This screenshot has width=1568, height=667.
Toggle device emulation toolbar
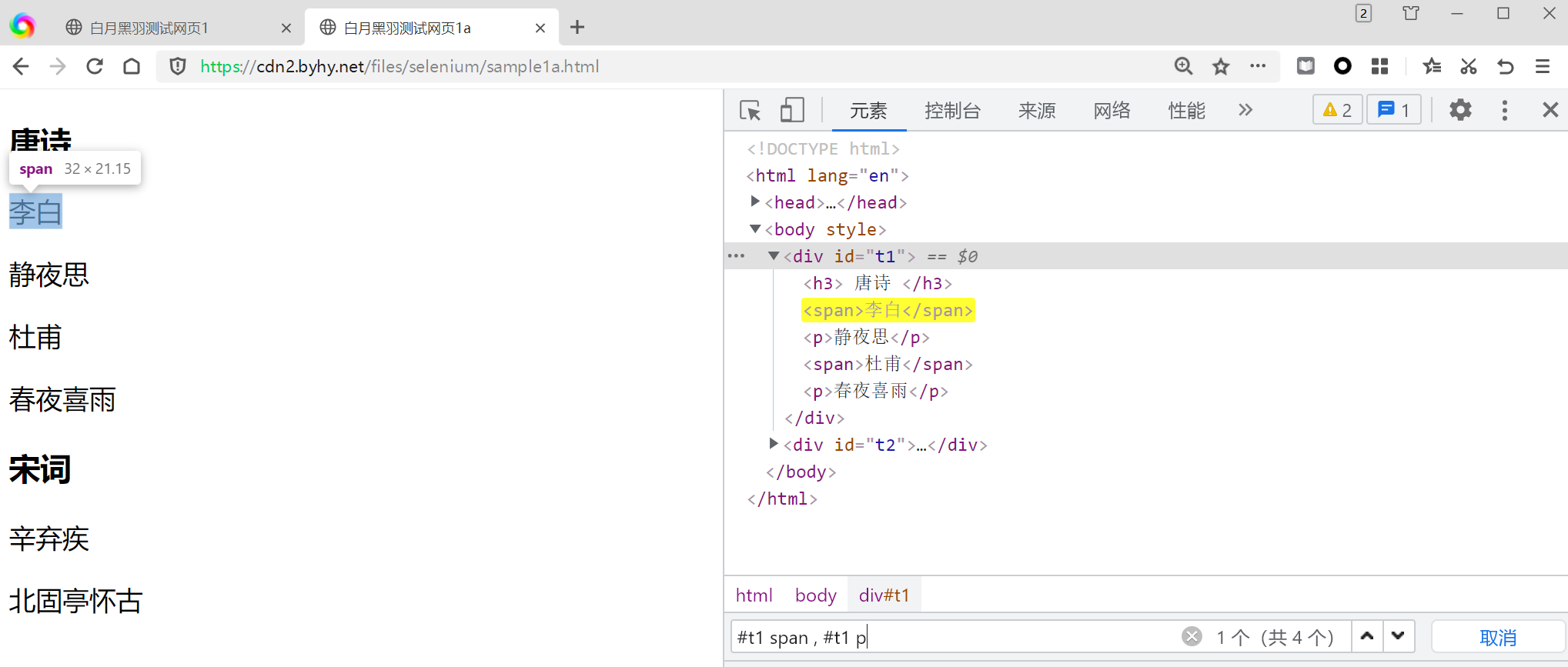coord(792,110)
